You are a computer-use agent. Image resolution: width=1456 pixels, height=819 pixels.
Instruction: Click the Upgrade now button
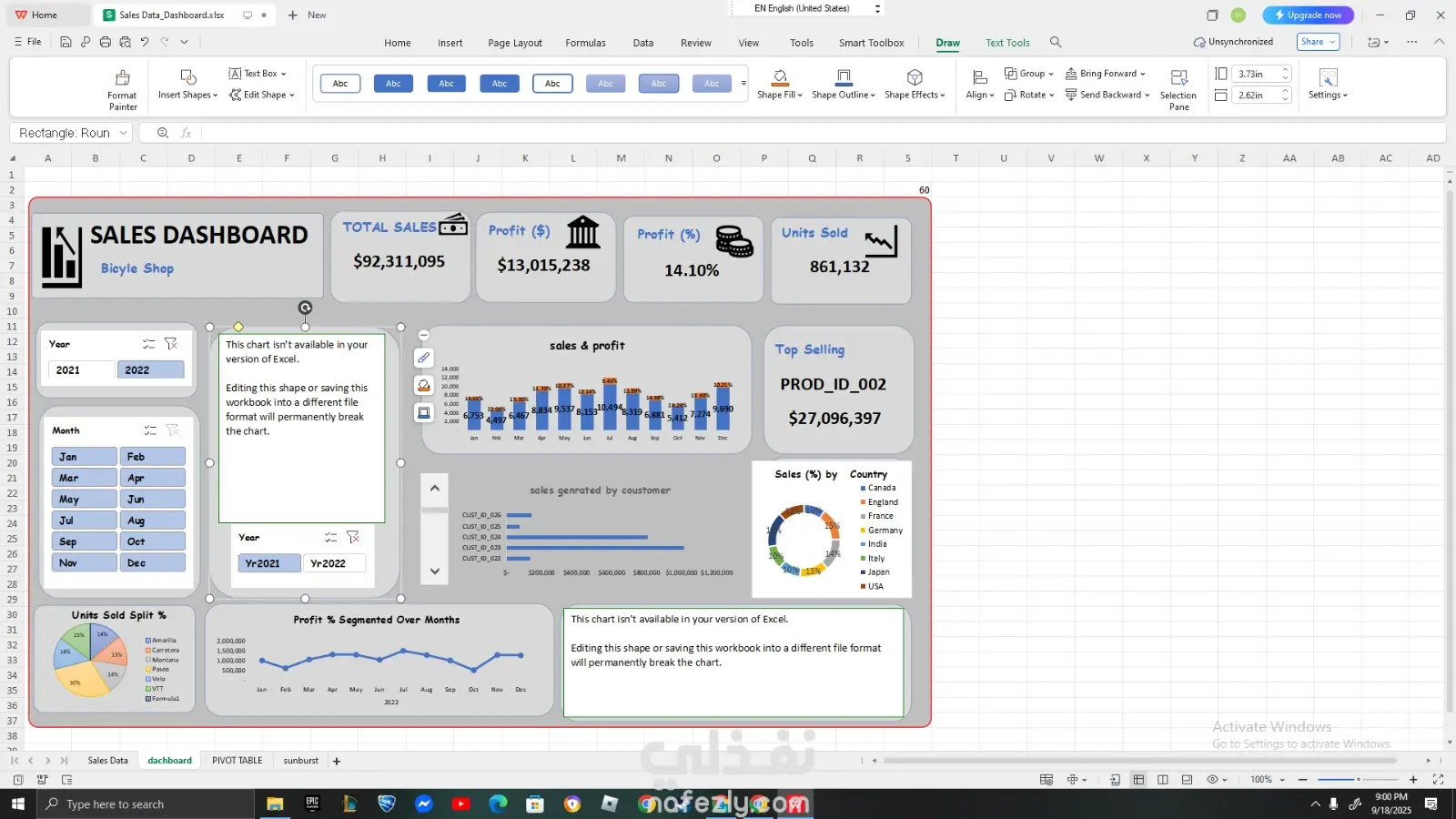click(x=1308, y=15)
